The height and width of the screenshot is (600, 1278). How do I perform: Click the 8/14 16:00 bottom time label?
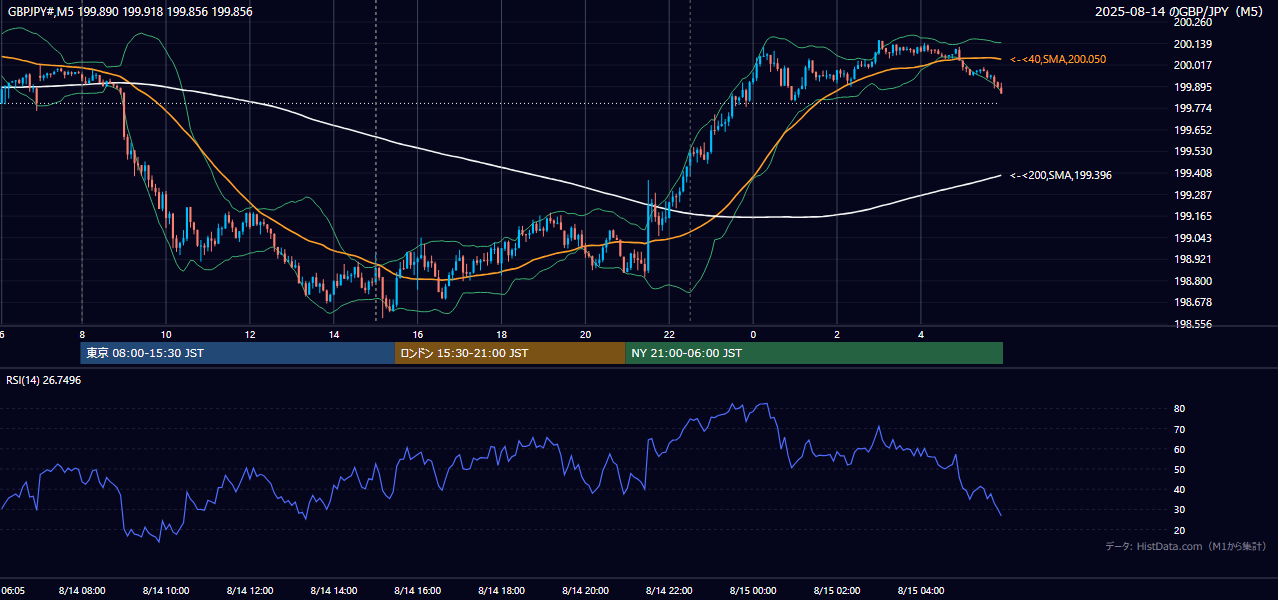[418, 590]
